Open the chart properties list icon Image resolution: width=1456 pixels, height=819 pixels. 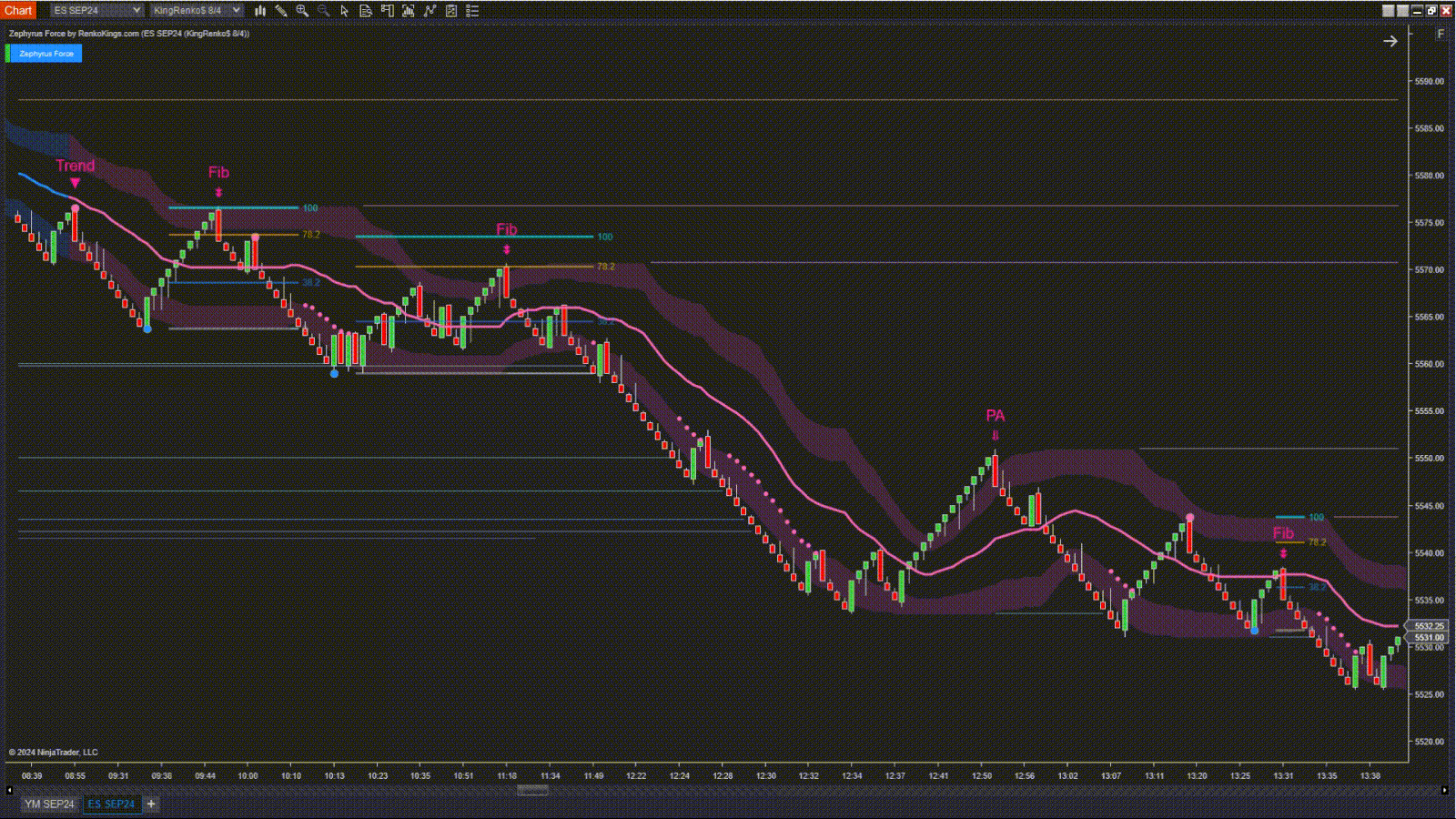pyautogui.click(x=472, y=11)
